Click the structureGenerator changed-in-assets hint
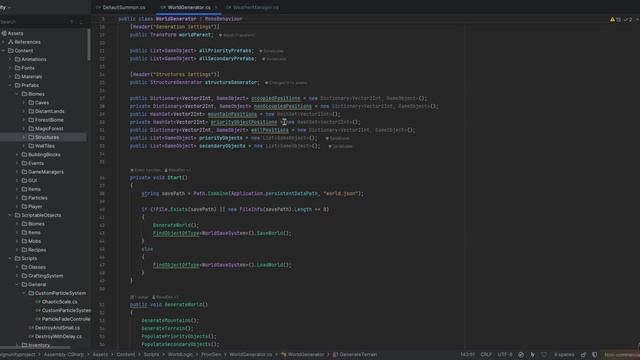This screenshot has height=360, width=640. point(286,83)
